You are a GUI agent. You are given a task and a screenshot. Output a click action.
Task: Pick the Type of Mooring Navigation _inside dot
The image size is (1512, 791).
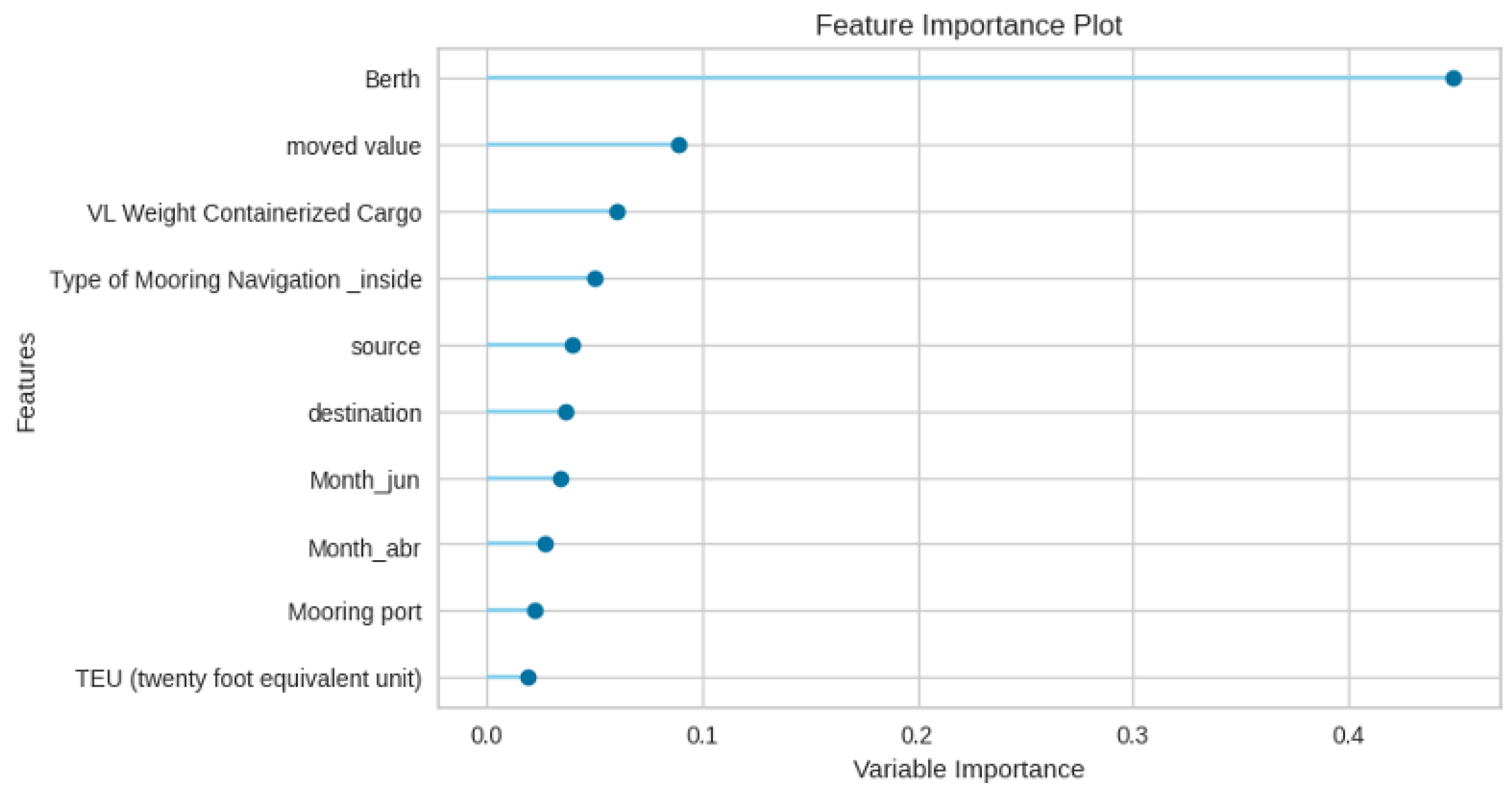point(595,279)
